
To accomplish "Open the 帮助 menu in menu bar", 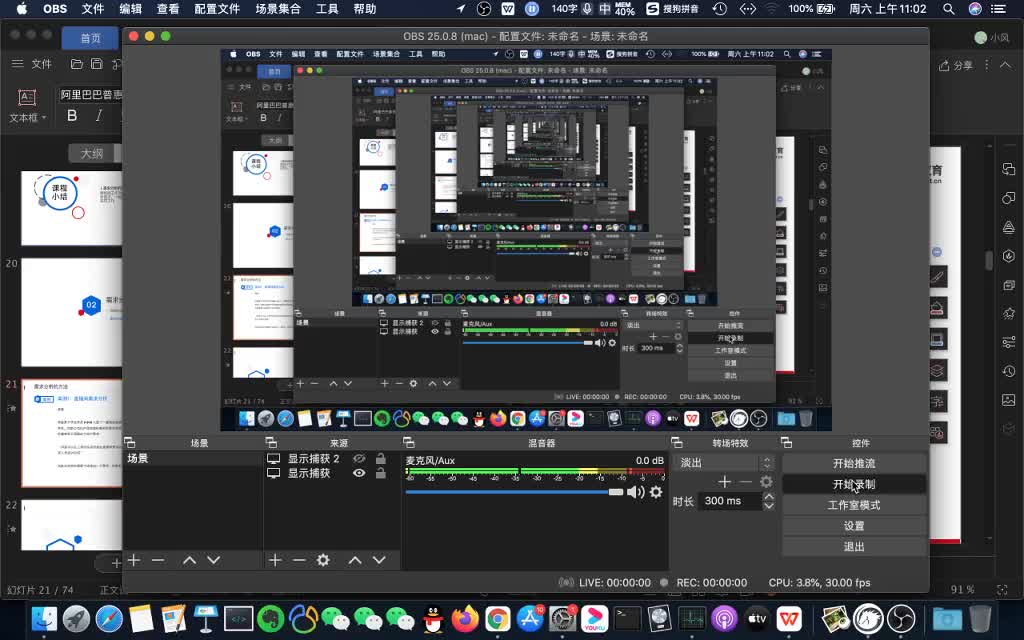I will pos(364,9).
